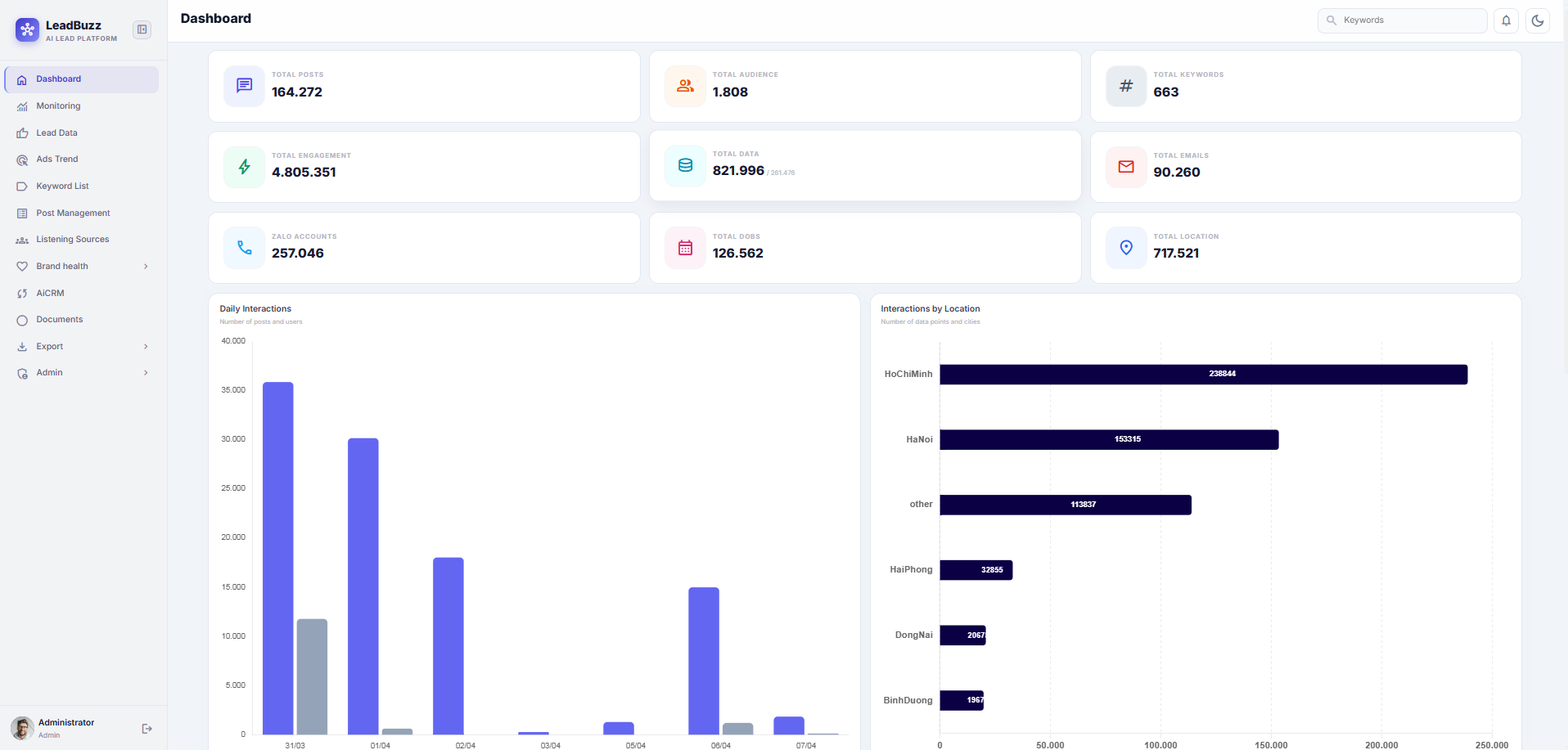Click the Ads Trend search icon
The image size is (1568, 750).
22,159
